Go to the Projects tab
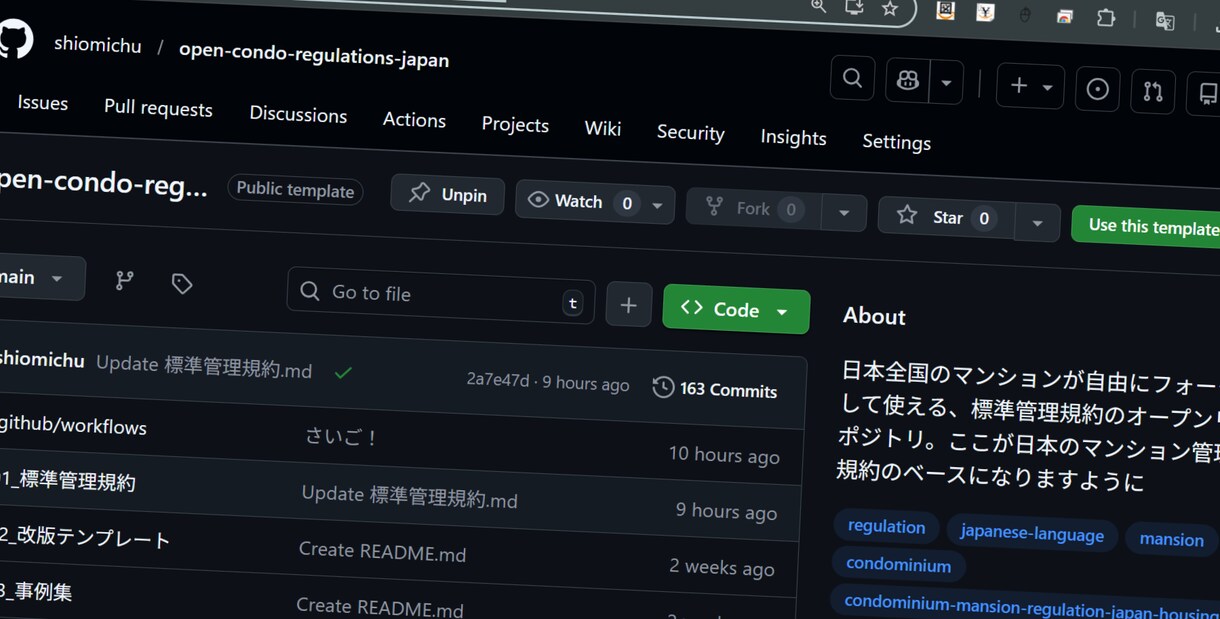 pos(515,125)
